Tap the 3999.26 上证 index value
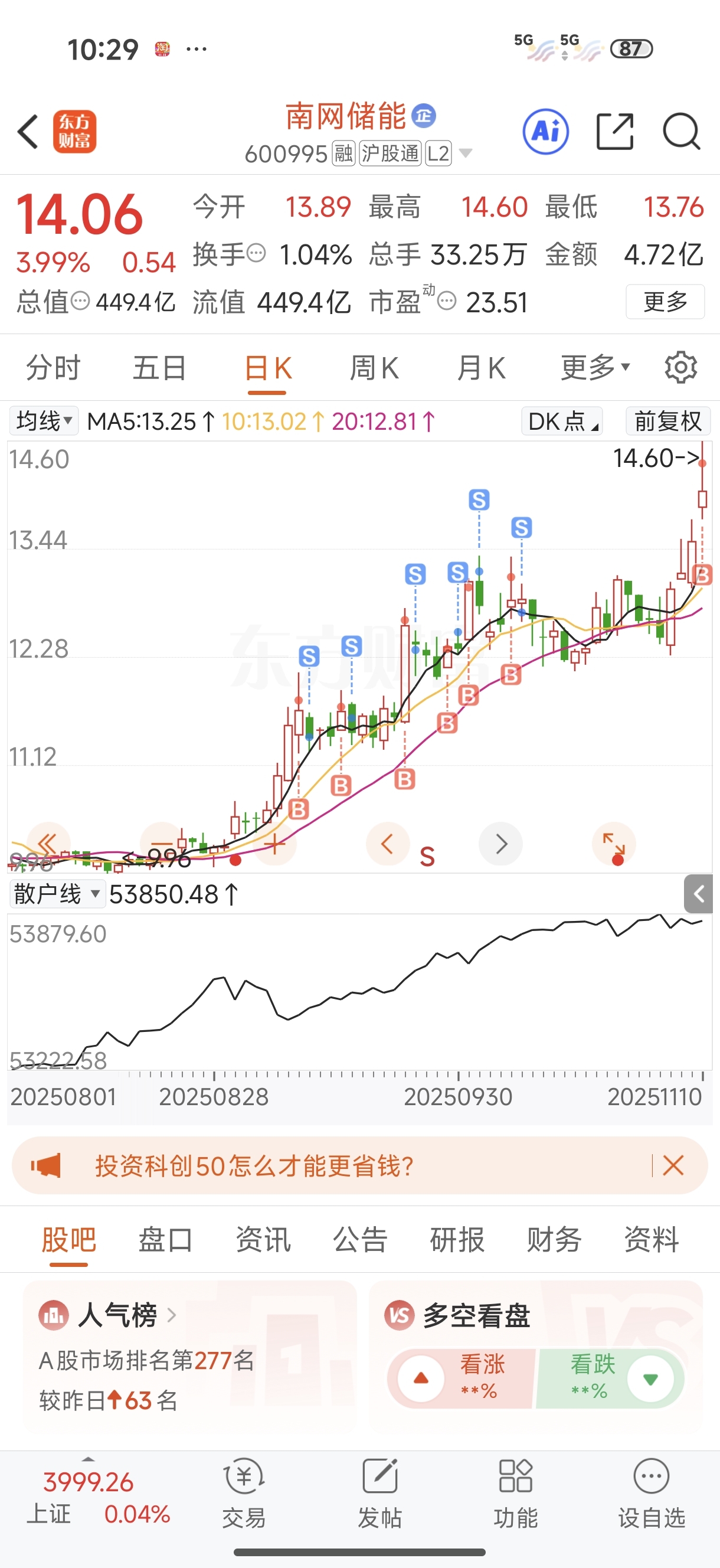Image resolution: width=720 pixels, height=1568 pixels. [x=89, y=1482]
